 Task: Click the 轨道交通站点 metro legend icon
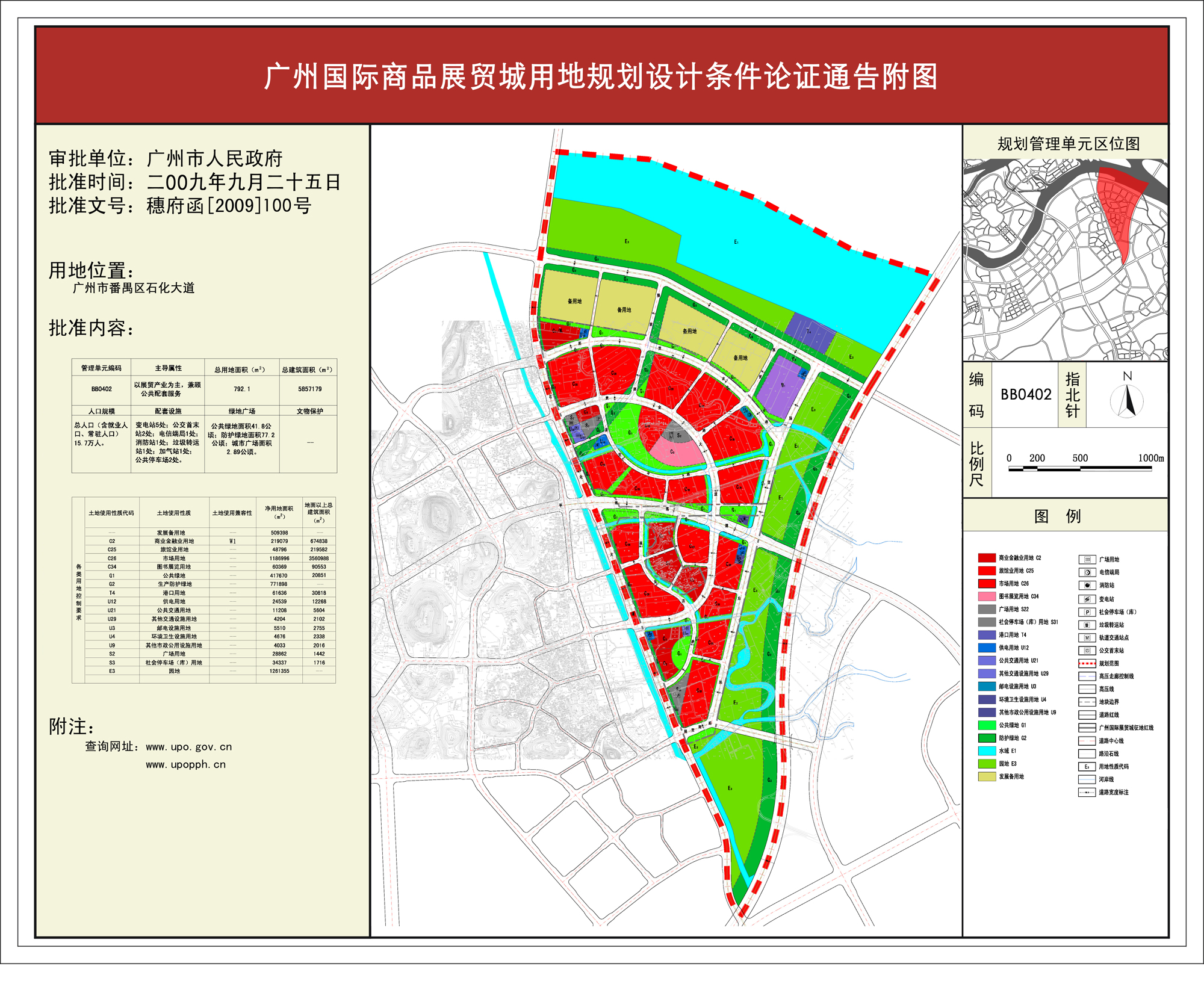tap(1087, 637)
